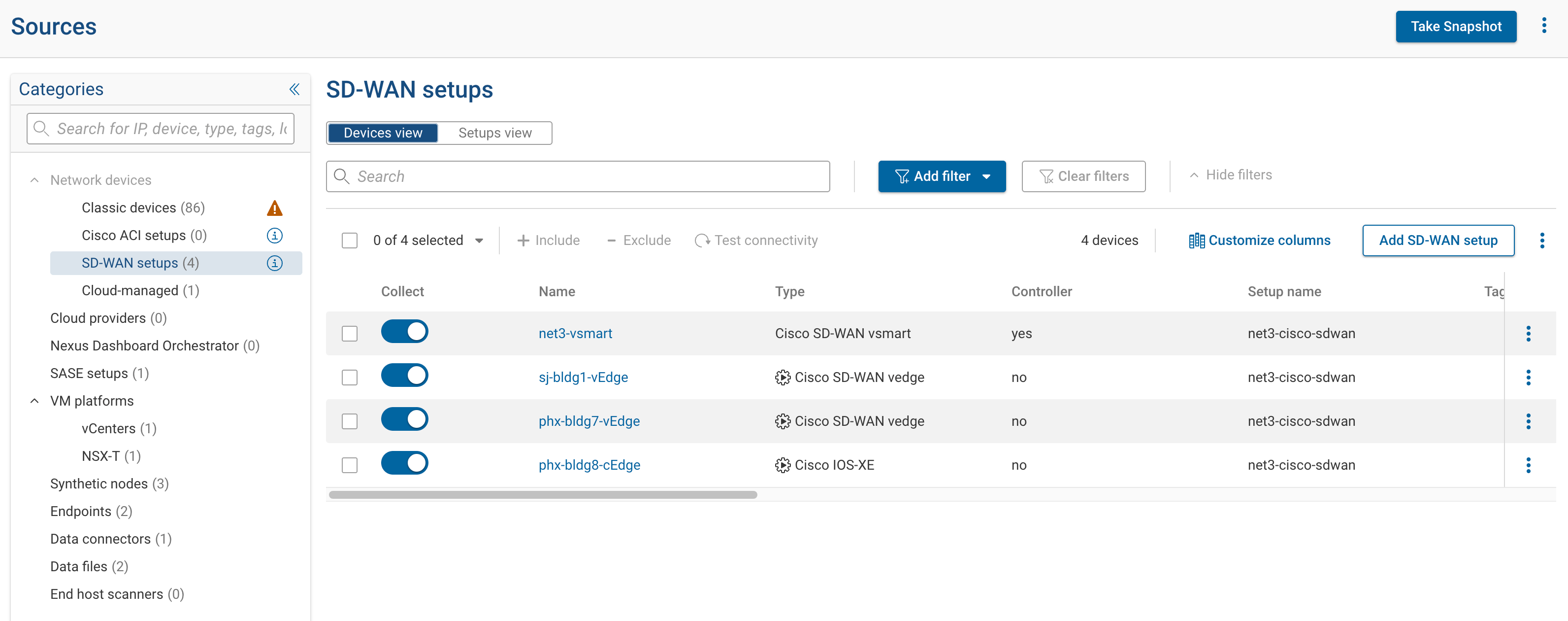1568x621 pixels.
Task: Check the checkbox for sj-bldg1-vEdge row
Action: click(349, 378)
